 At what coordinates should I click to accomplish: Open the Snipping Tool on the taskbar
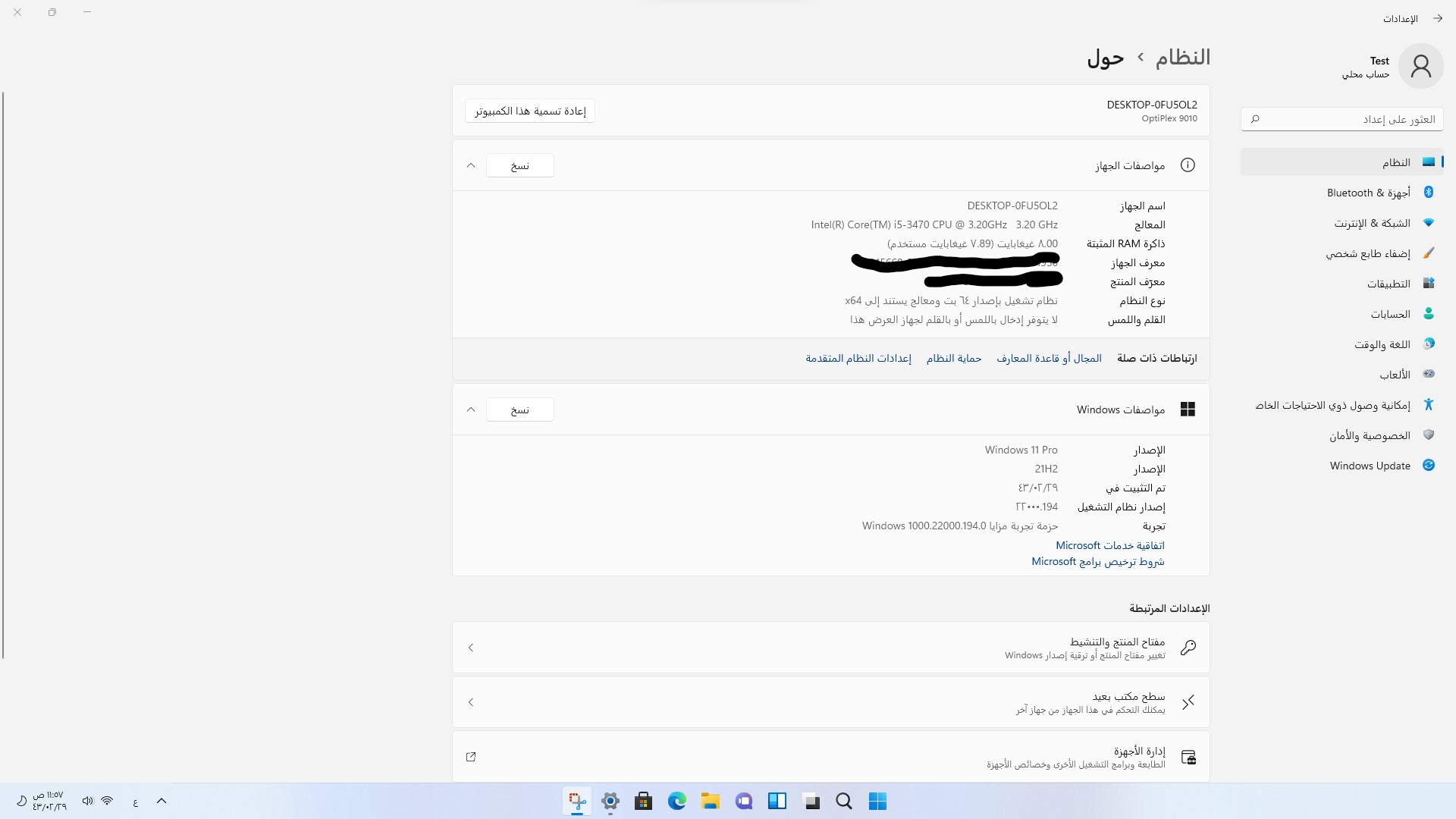pyautogui.click(x=577, y=801)
